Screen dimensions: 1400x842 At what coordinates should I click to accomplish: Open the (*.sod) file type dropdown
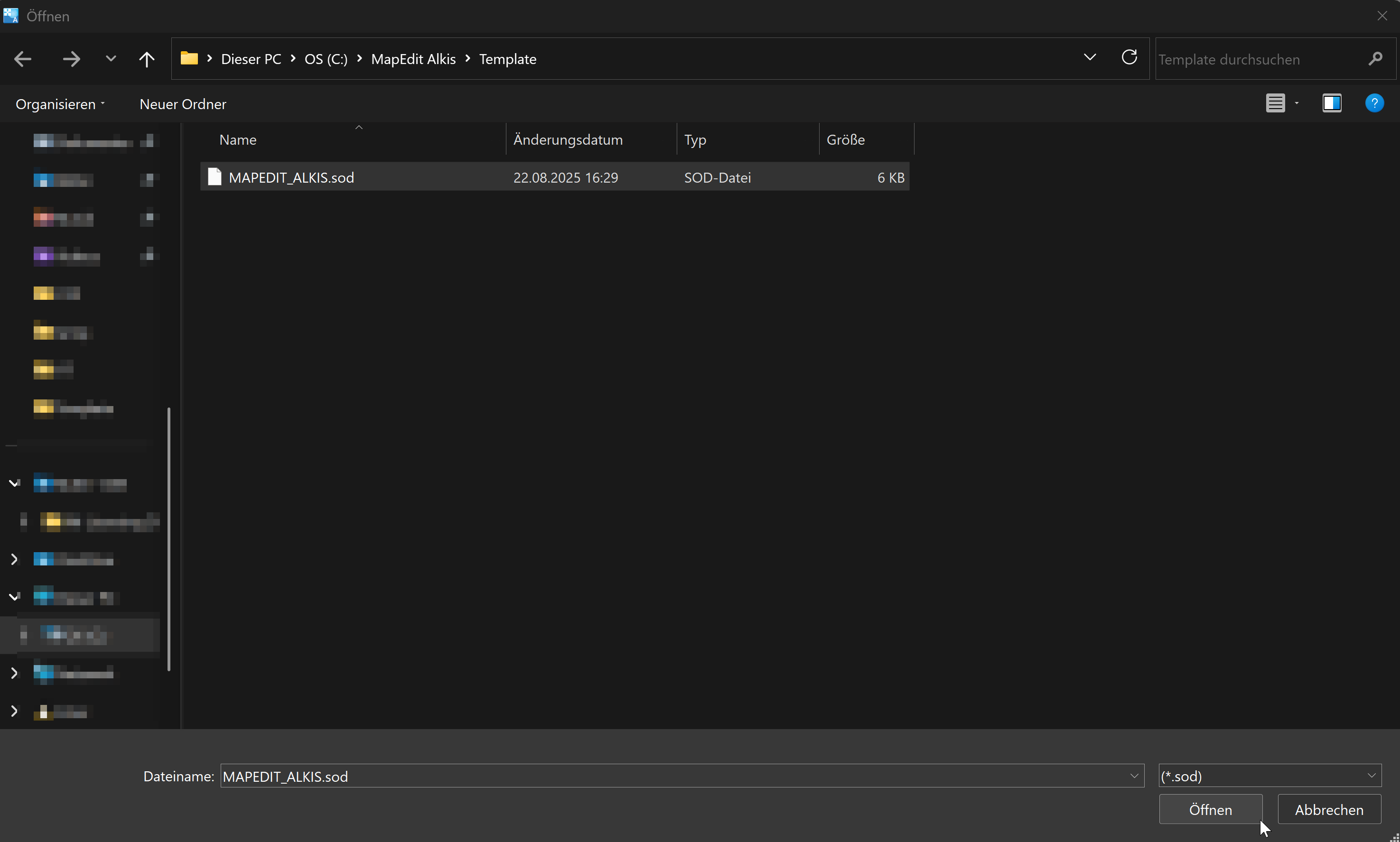coord(1269,776)
